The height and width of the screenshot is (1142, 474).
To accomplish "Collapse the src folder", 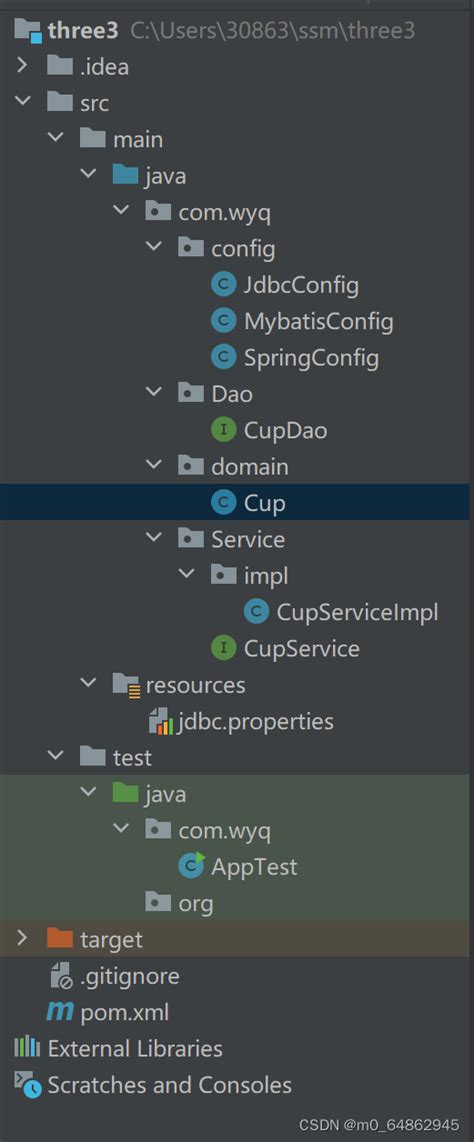I will (23, 102).
